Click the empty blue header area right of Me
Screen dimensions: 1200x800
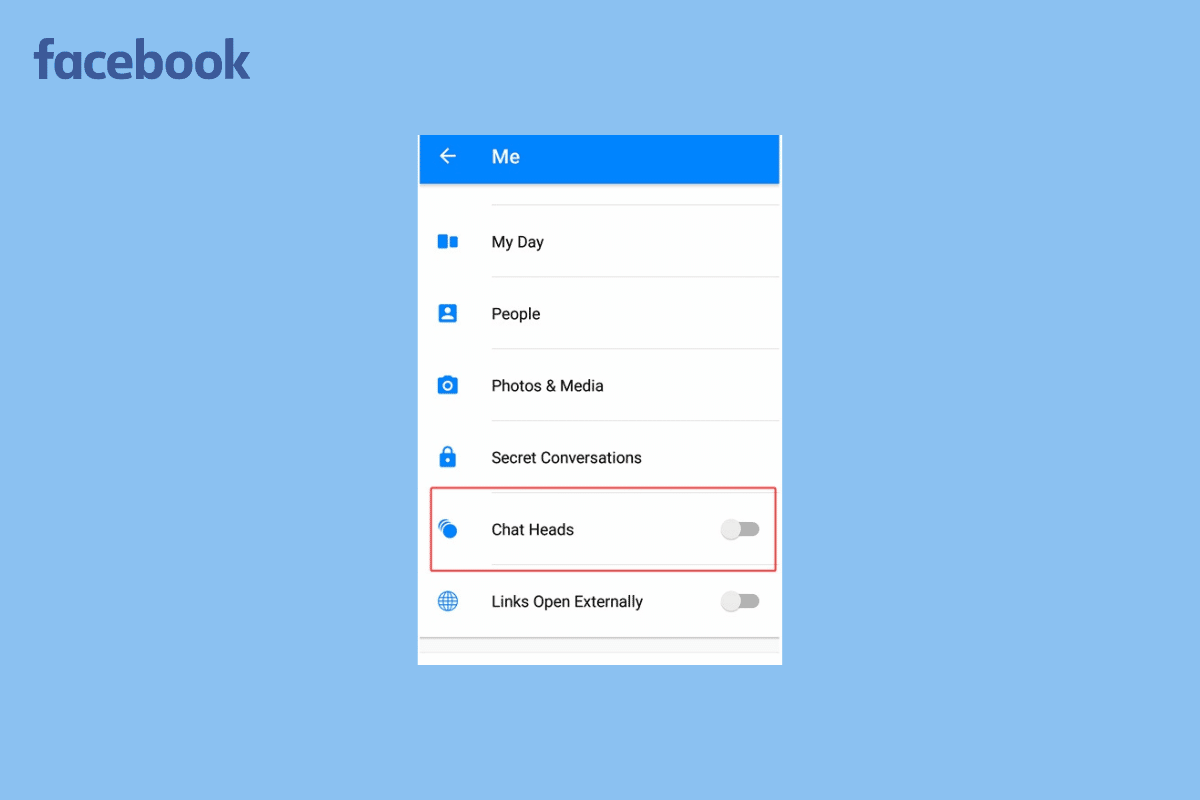click(650, 157)
